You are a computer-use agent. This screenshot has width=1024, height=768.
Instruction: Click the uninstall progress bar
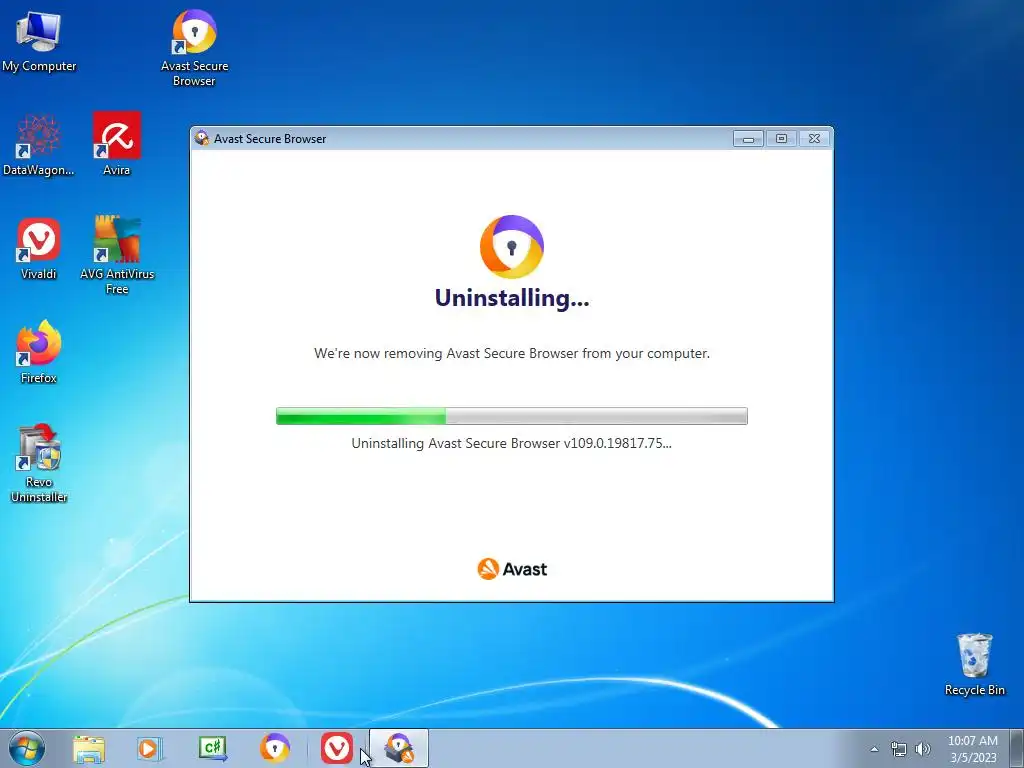pos(512,416)
